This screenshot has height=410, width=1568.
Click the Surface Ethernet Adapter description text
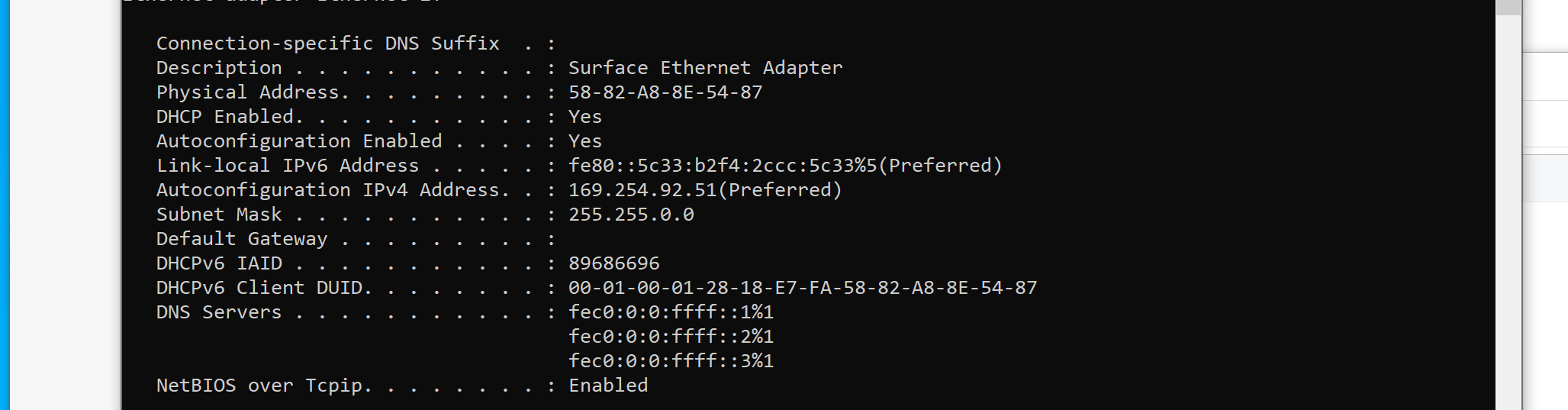pos(705,68)
